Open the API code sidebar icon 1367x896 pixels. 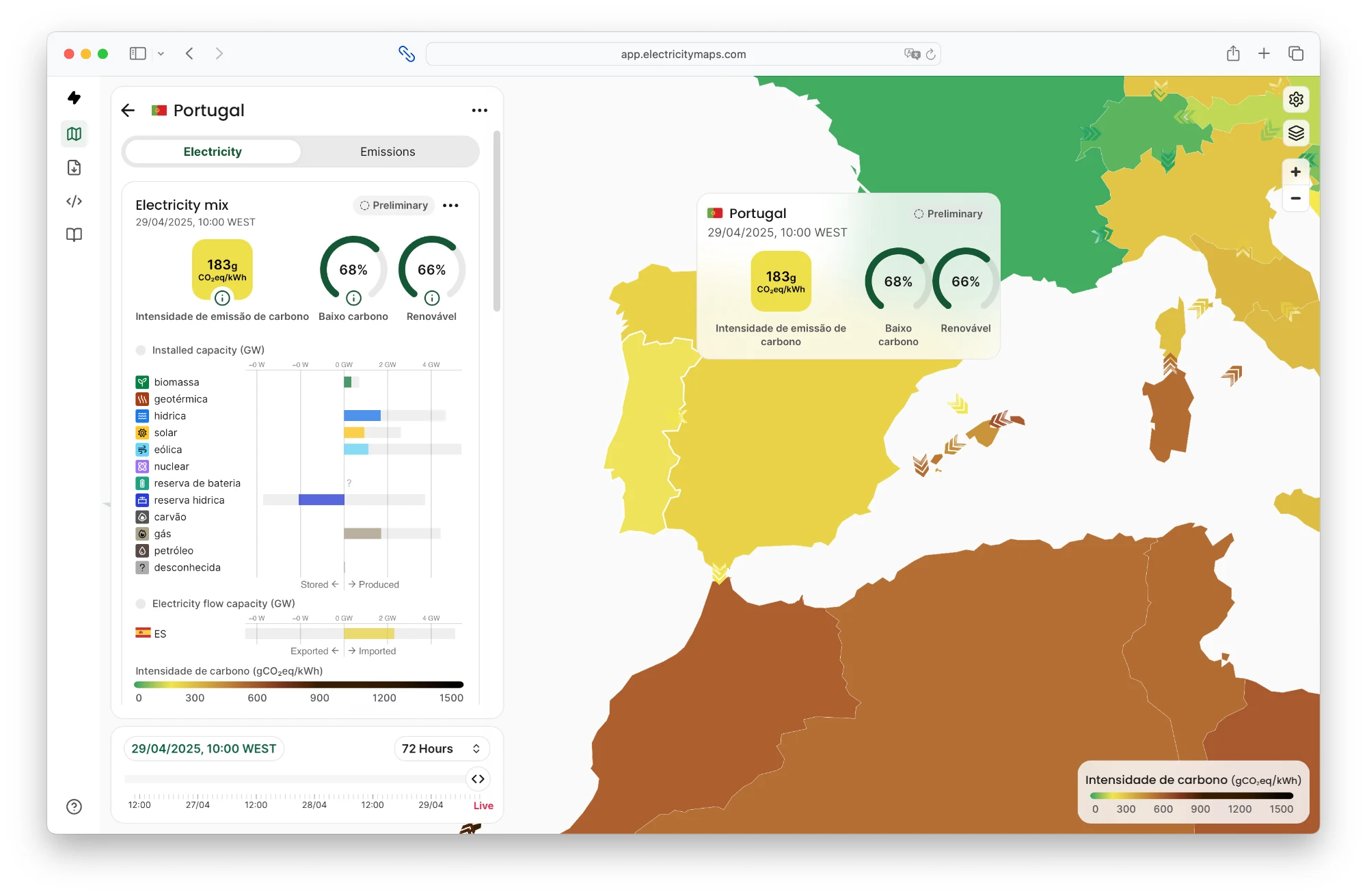74,201
